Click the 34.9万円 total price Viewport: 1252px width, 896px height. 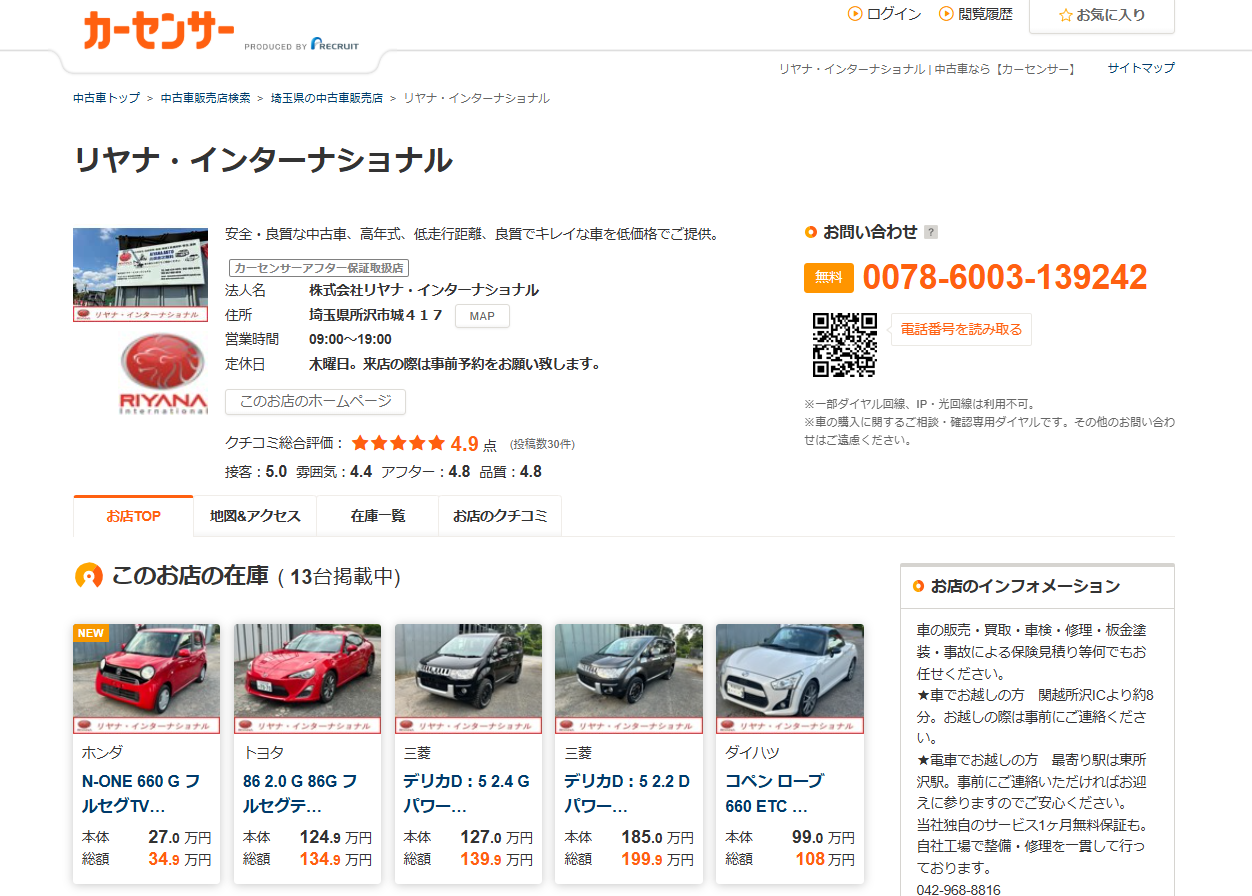coord(180,859)
